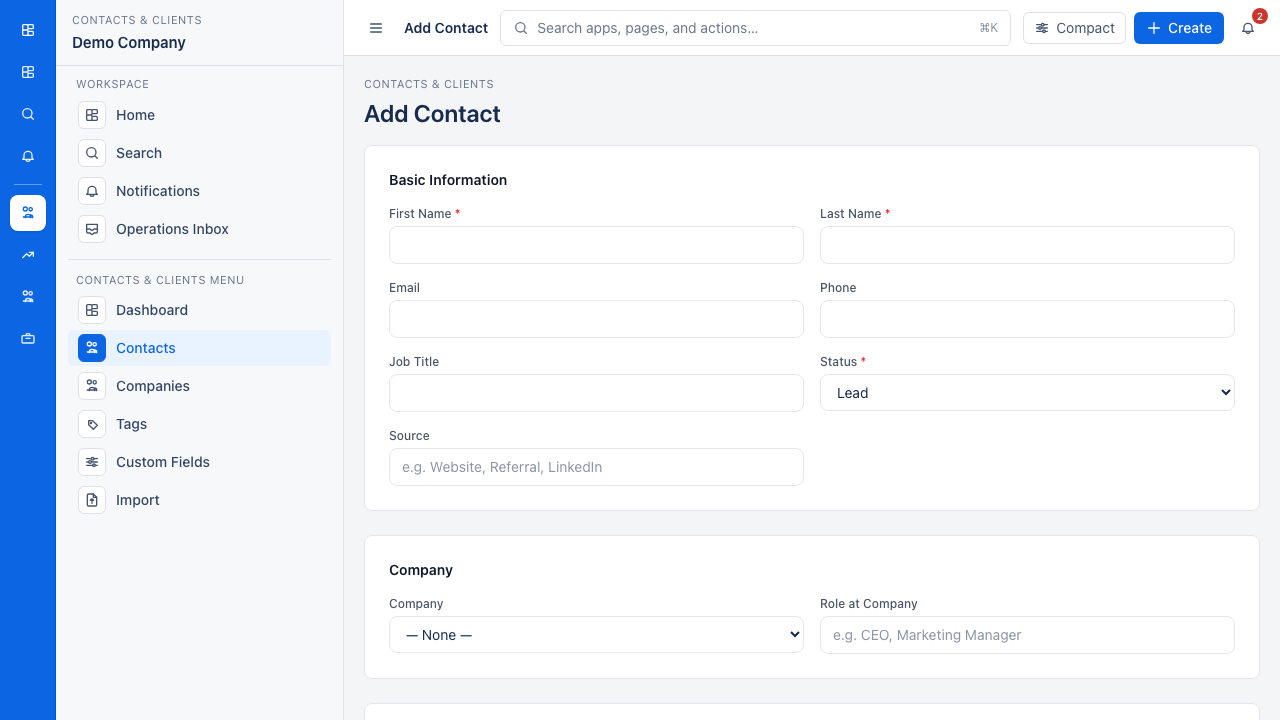Click the Import file icon
This screenshot has height=720, width=1280.
[x=92, y=500]
